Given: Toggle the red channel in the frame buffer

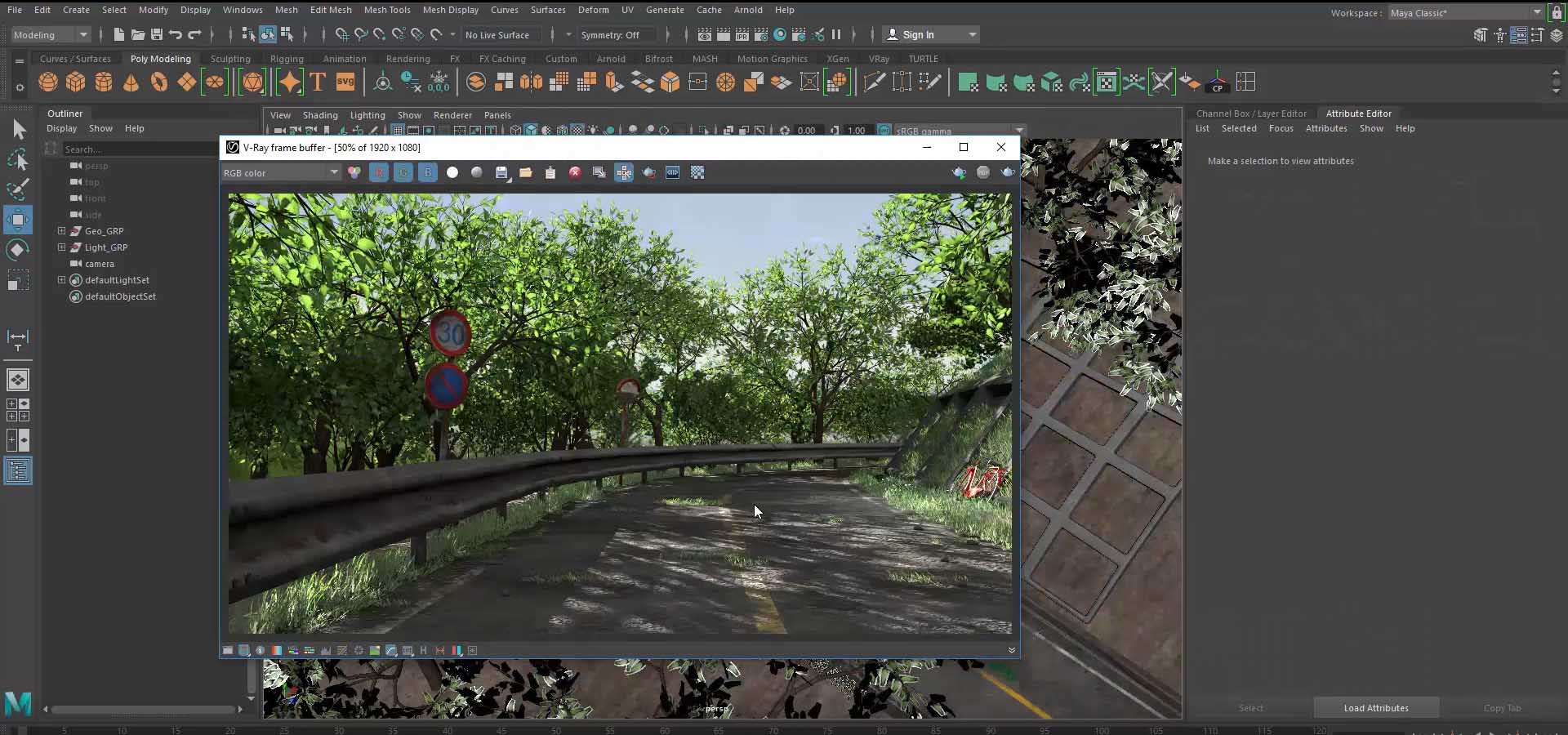Looking at the screenshot, I should [379, 172].
